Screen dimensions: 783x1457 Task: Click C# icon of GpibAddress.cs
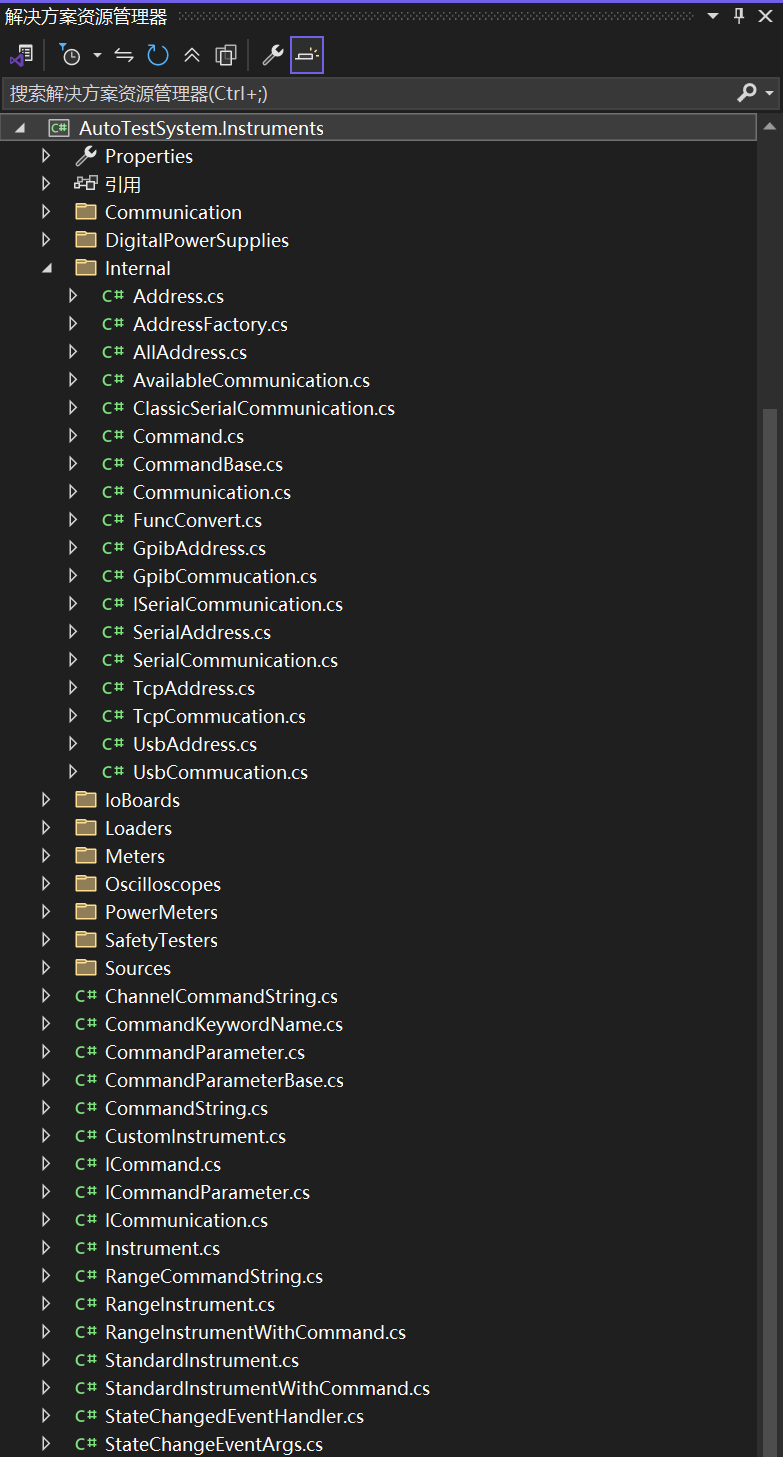click(x=114, y=548)
